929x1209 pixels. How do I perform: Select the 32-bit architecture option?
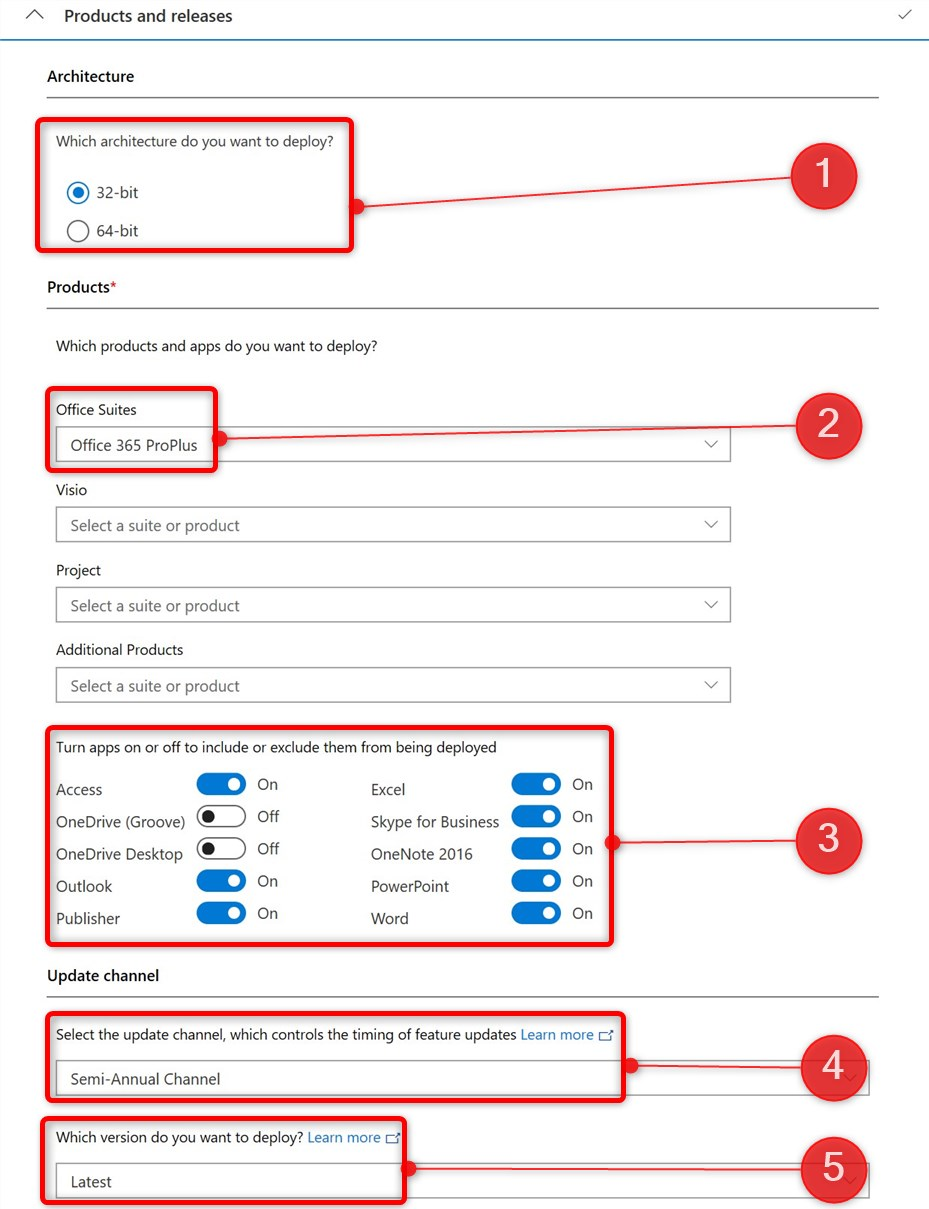click(77, 192)
